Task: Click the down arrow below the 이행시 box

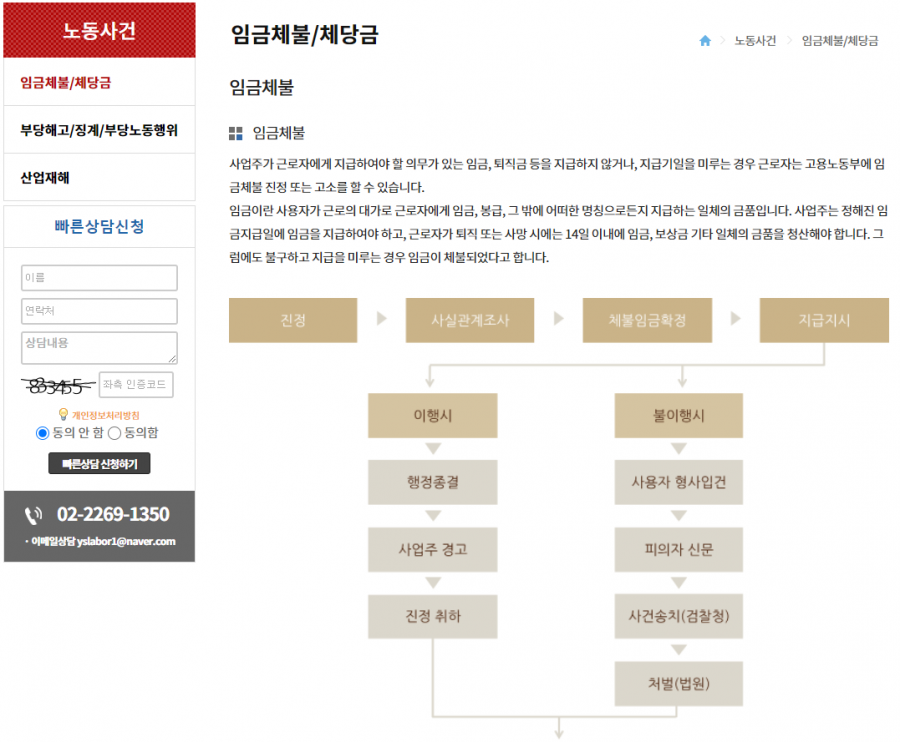Action: click(x=432, y=447)
